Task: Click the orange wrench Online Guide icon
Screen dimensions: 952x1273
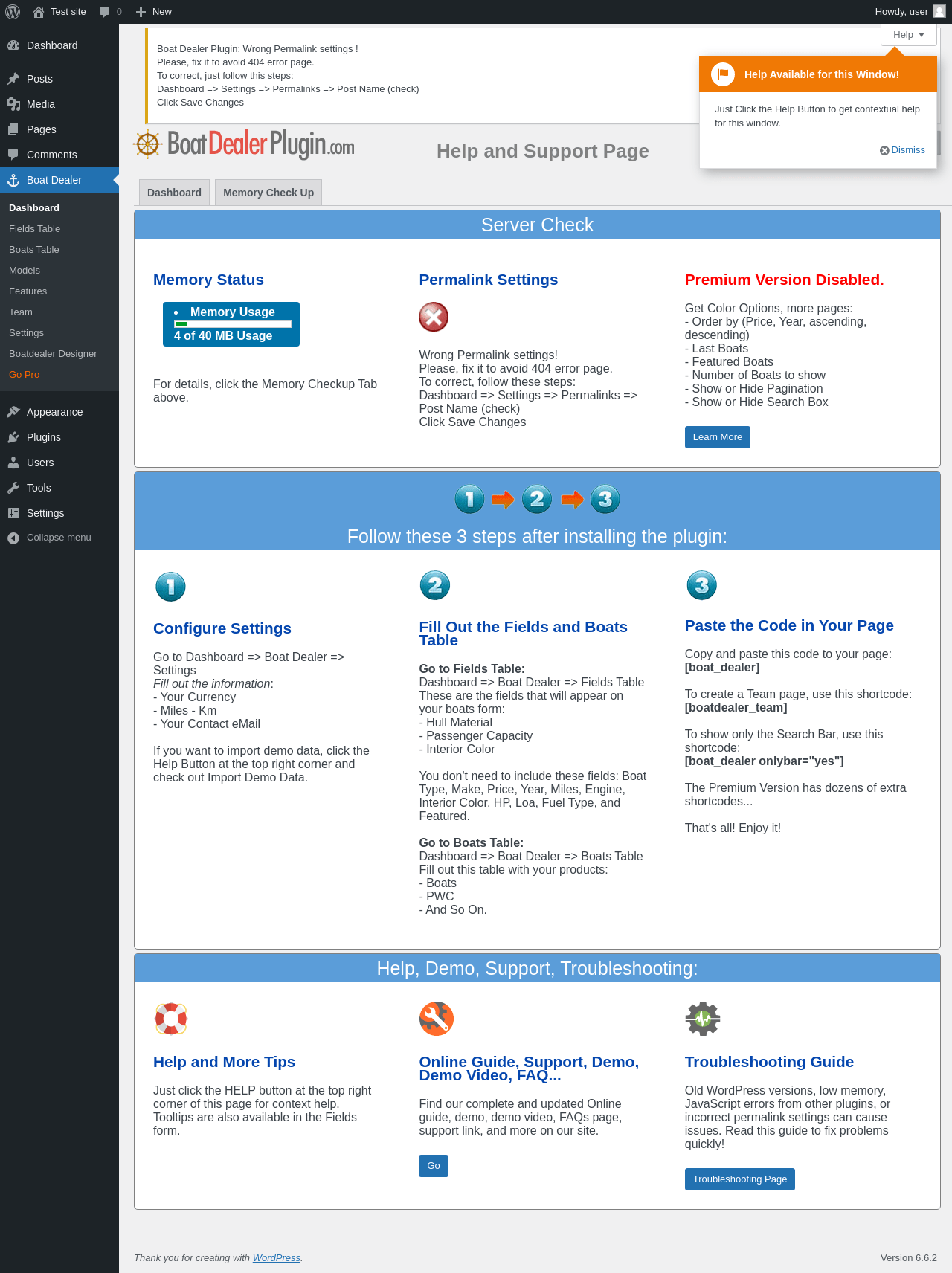Action: (x=437, y=1019)
